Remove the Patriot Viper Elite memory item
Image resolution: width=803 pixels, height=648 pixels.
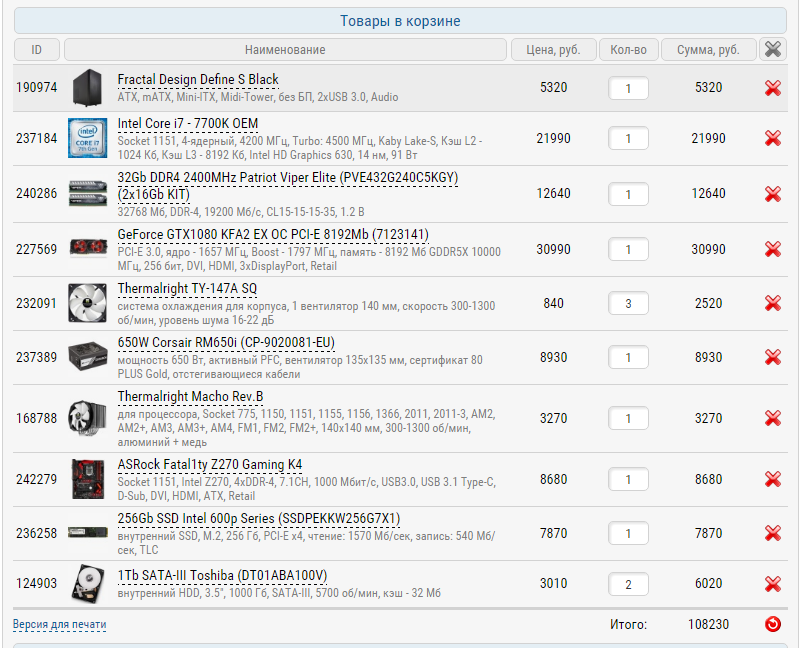coord(772,194)
